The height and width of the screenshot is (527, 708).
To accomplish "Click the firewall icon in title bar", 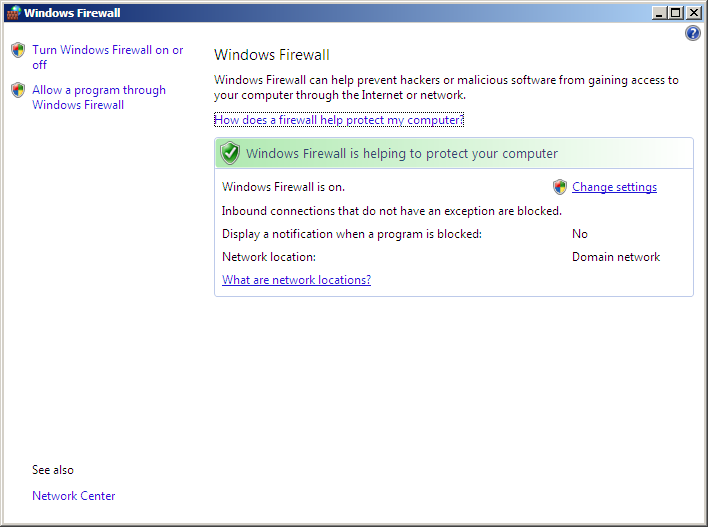I will pyautogui.click(x=14, y=13).
